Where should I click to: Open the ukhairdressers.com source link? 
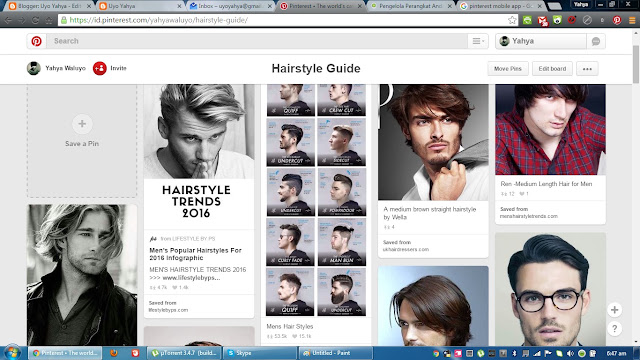click(406, 249)
